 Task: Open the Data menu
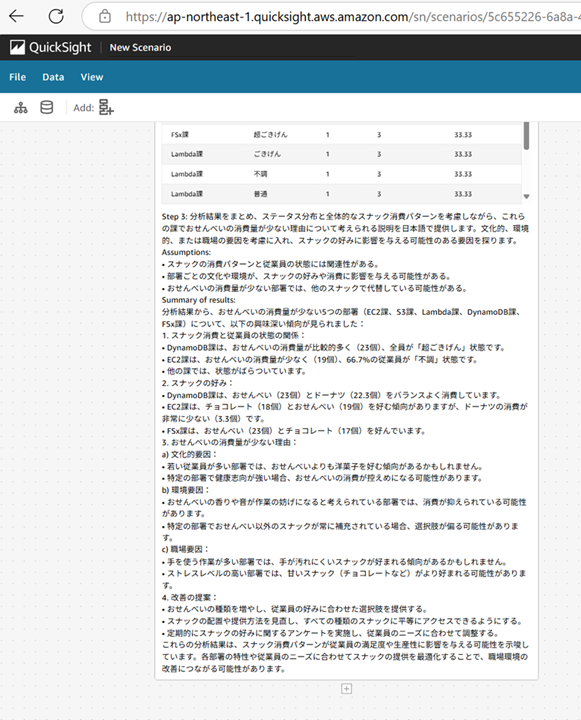point(53,77)
